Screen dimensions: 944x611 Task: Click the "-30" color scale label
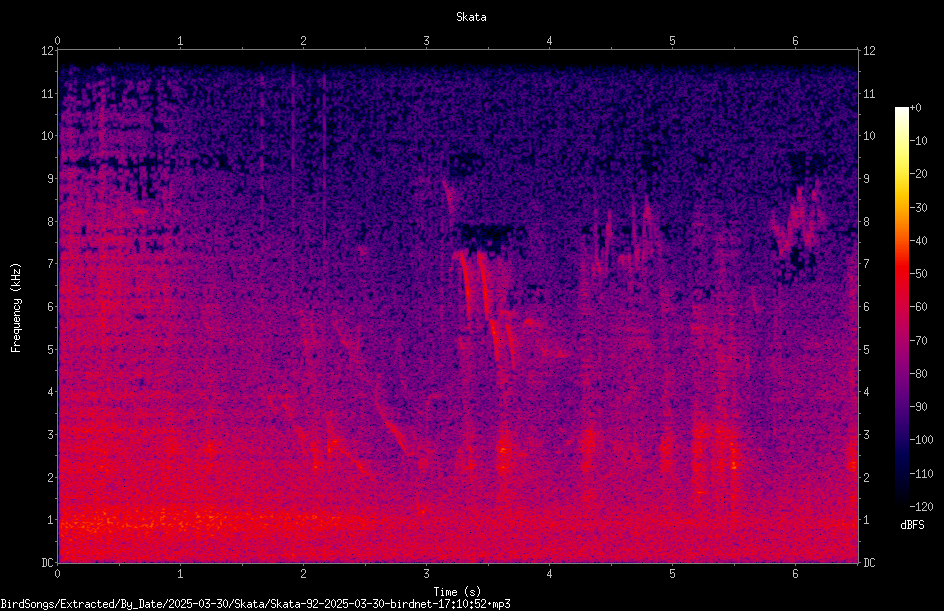pos(919,208)
